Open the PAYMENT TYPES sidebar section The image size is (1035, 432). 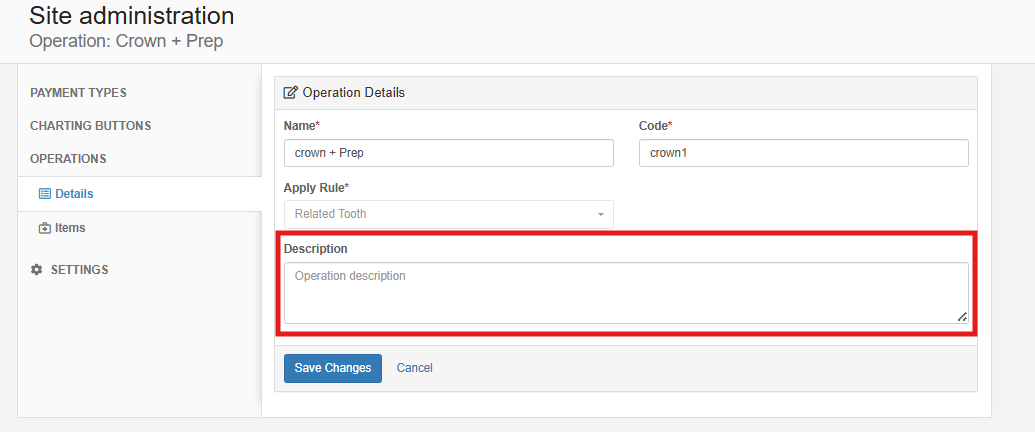click(x=79, y=93)
